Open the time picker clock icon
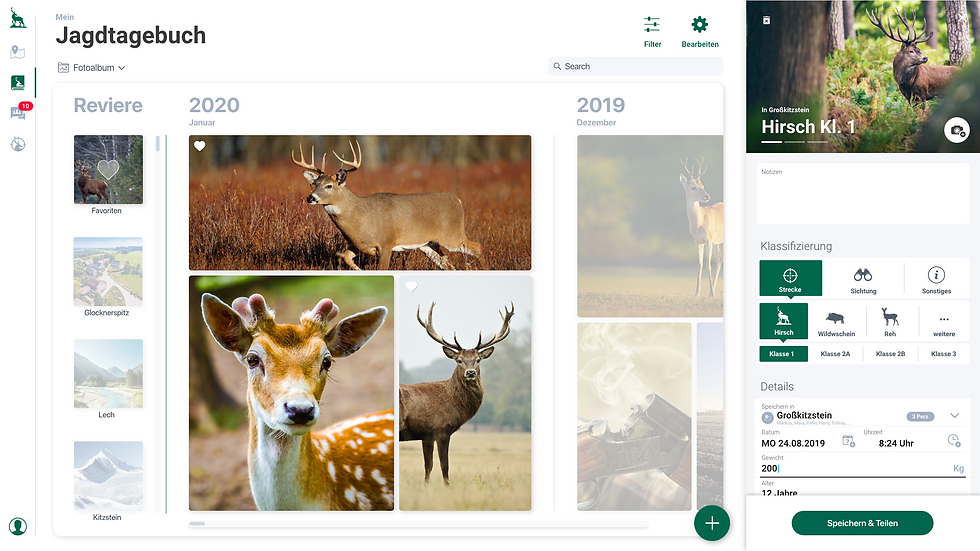Screen dimensions: 980x551 click(x=954, y=440)
